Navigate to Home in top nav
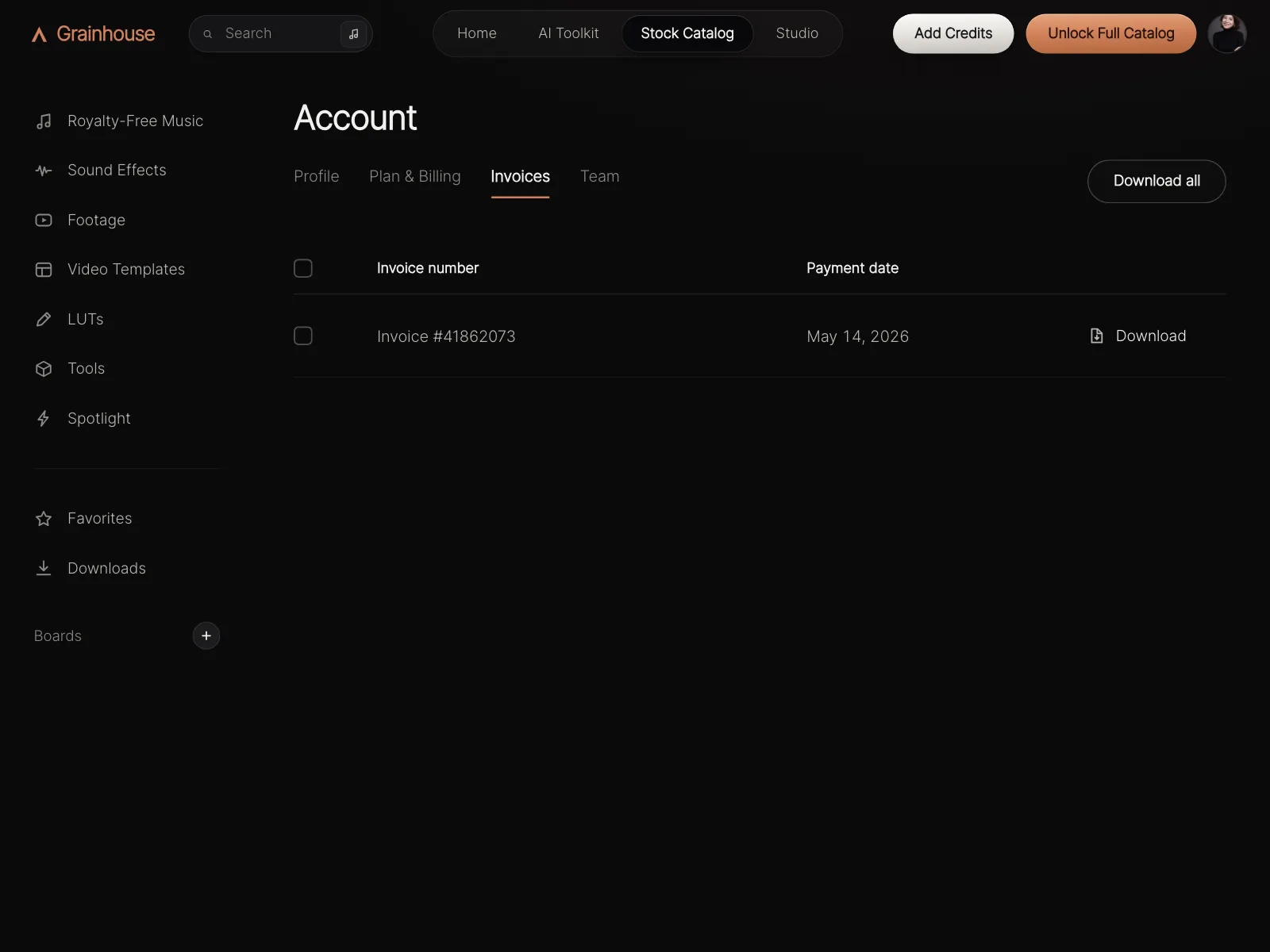 477,33
